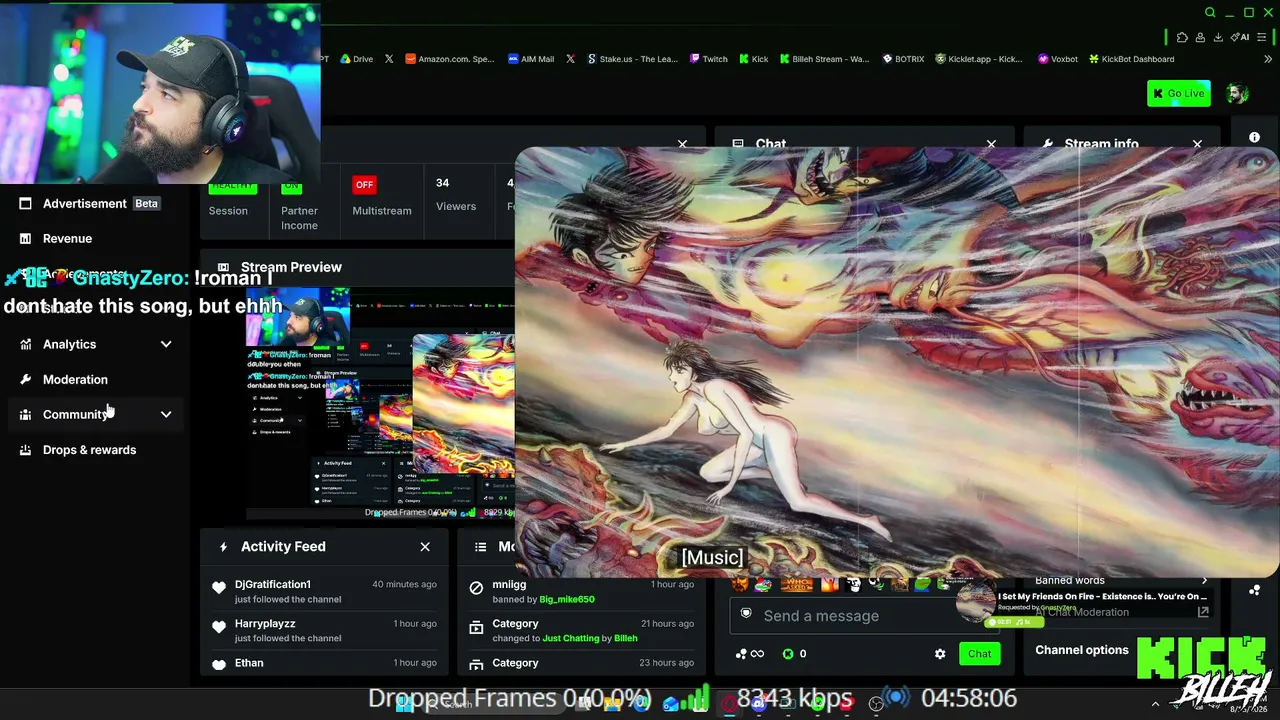This screenshot has height=720, width=1280.
Task: Open Big_mike650 moderator profile link
Action: tap(567, 599)
